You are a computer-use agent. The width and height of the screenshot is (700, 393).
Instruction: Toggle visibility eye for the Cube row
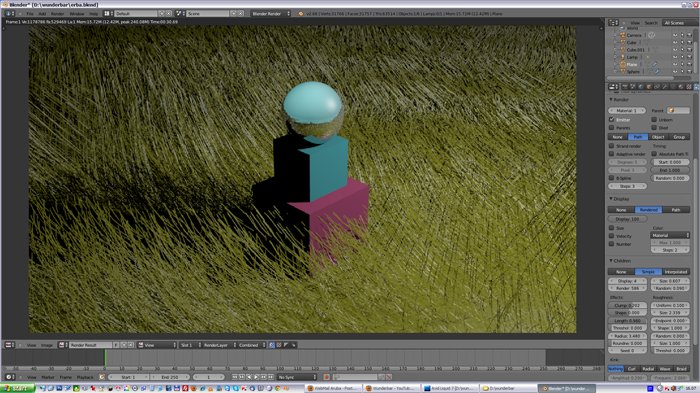675,42
